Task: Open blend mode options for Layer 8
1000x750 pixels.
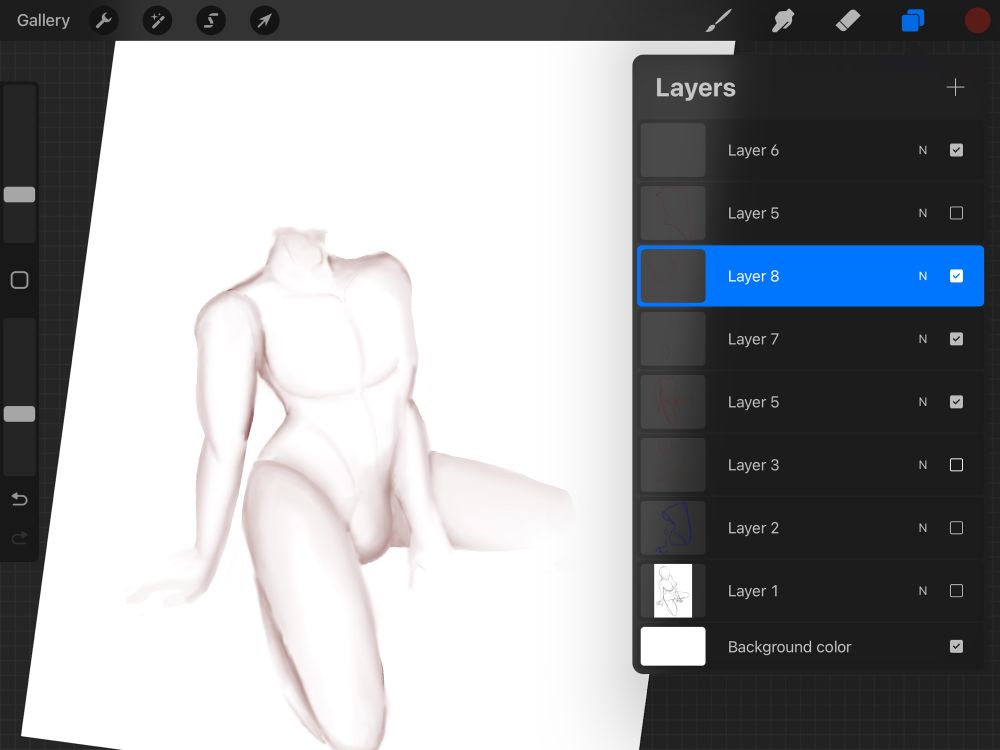Action: click(922, 275)
